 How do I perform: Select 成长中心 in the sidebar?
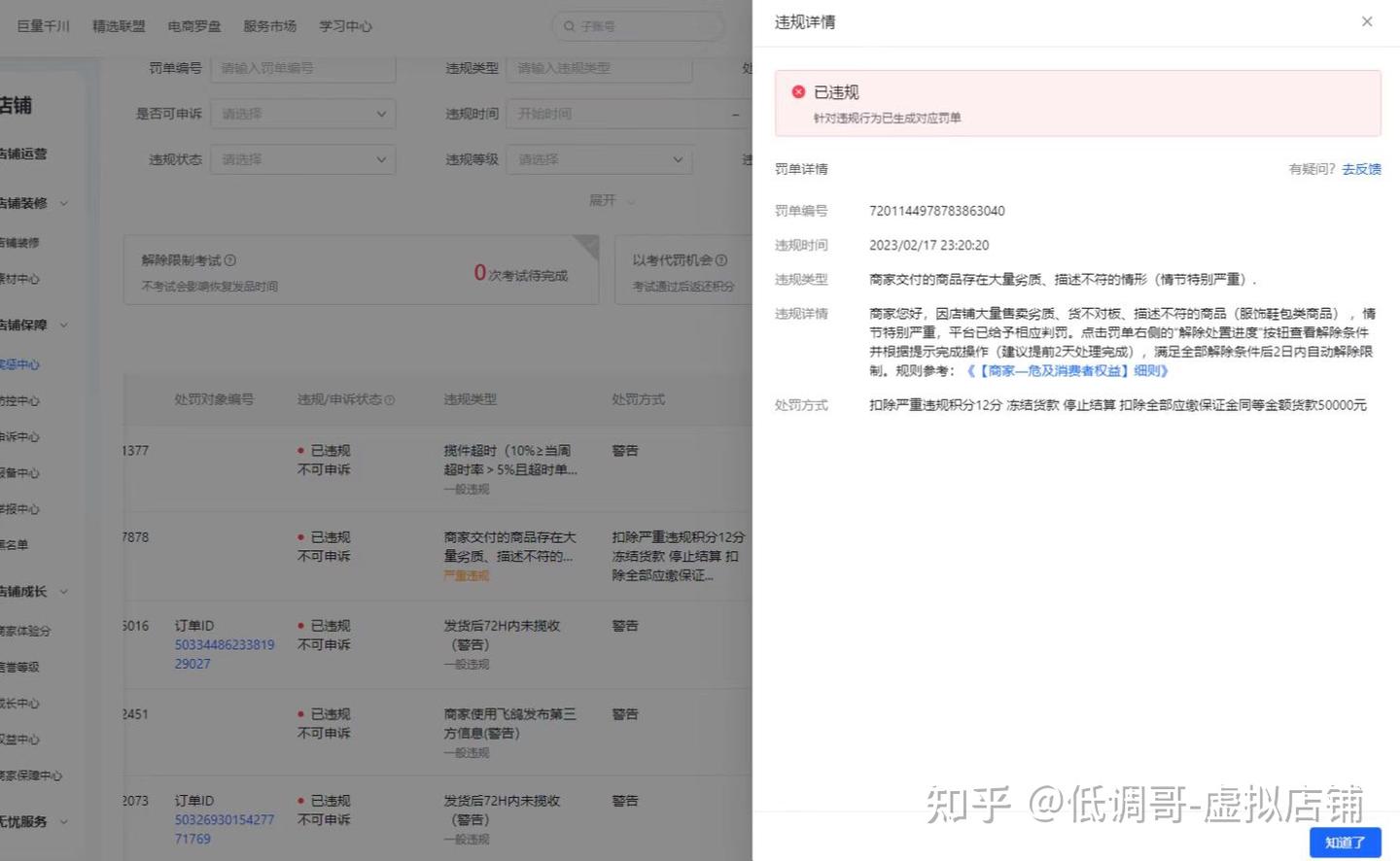point(19,704)
